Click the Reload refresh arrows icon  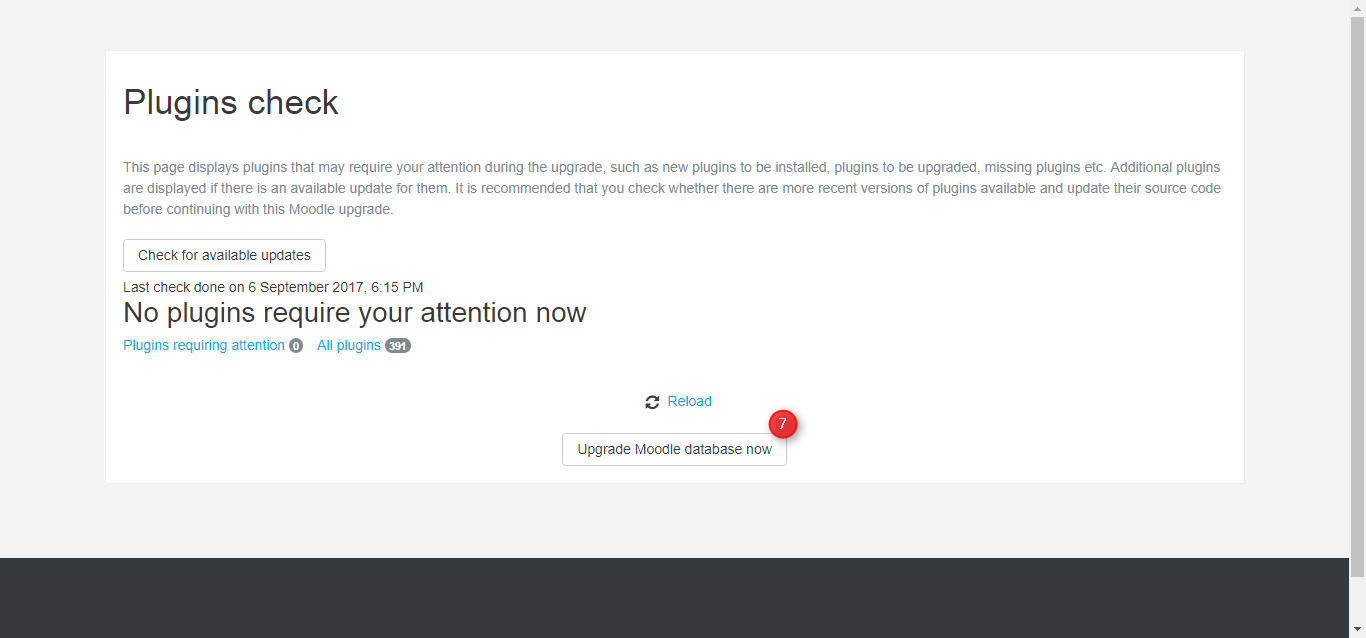point(652,402)
